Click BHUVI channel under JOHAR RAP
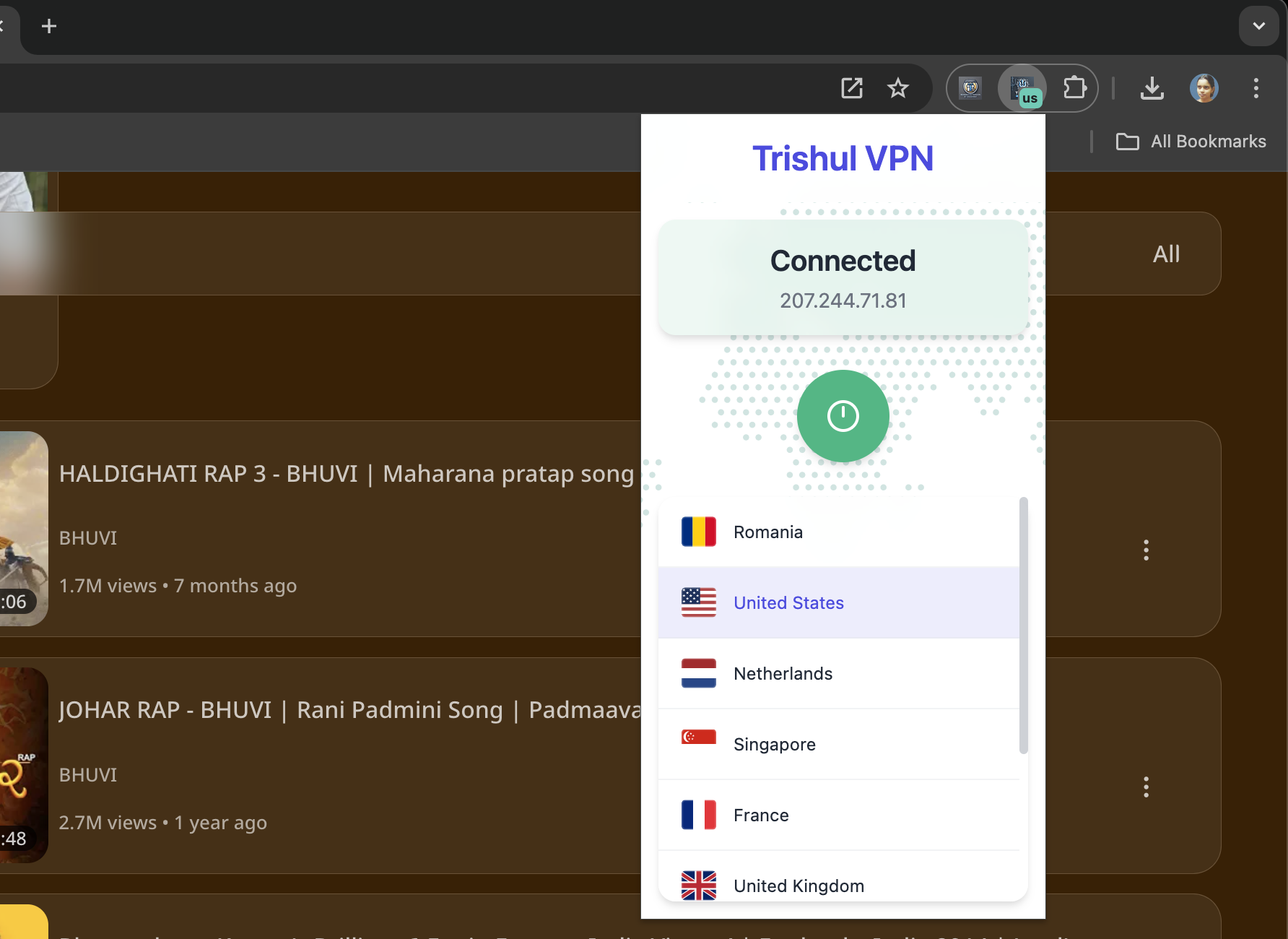This screenshot has height=939, width=1288. [x=88, y=775]
